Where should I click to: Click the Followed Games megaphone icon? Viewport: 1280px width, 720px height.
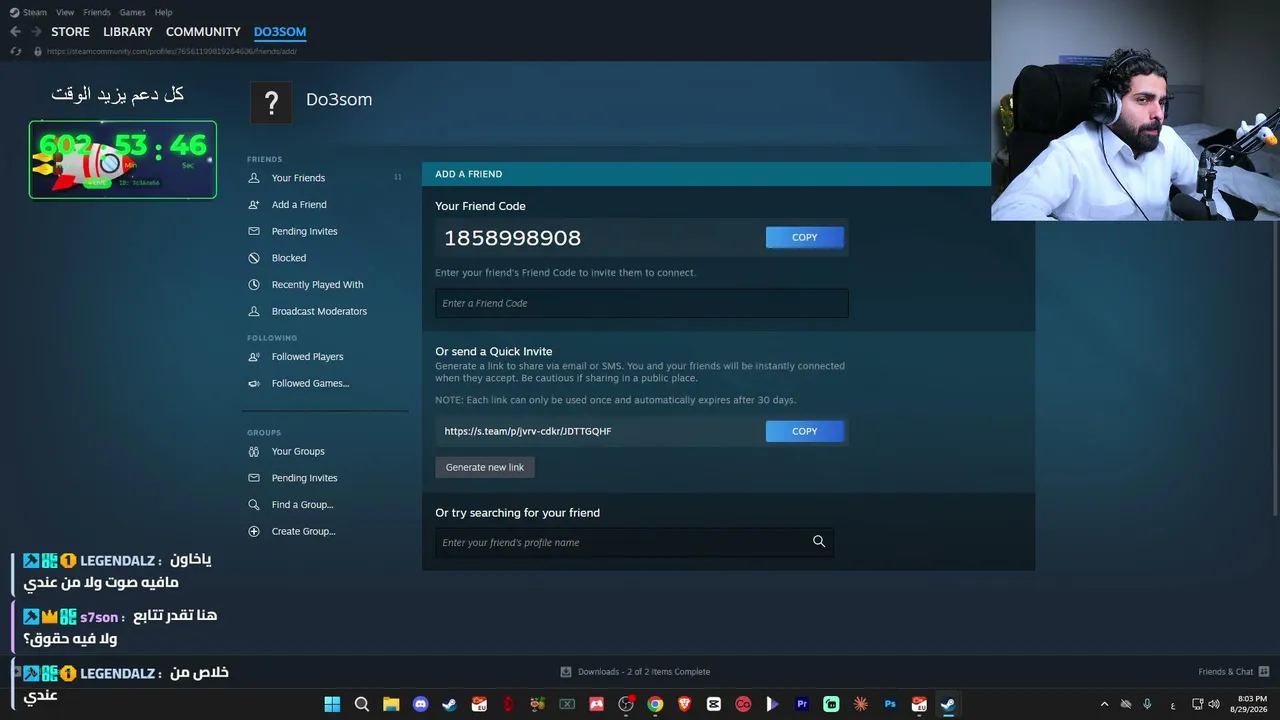254,384
